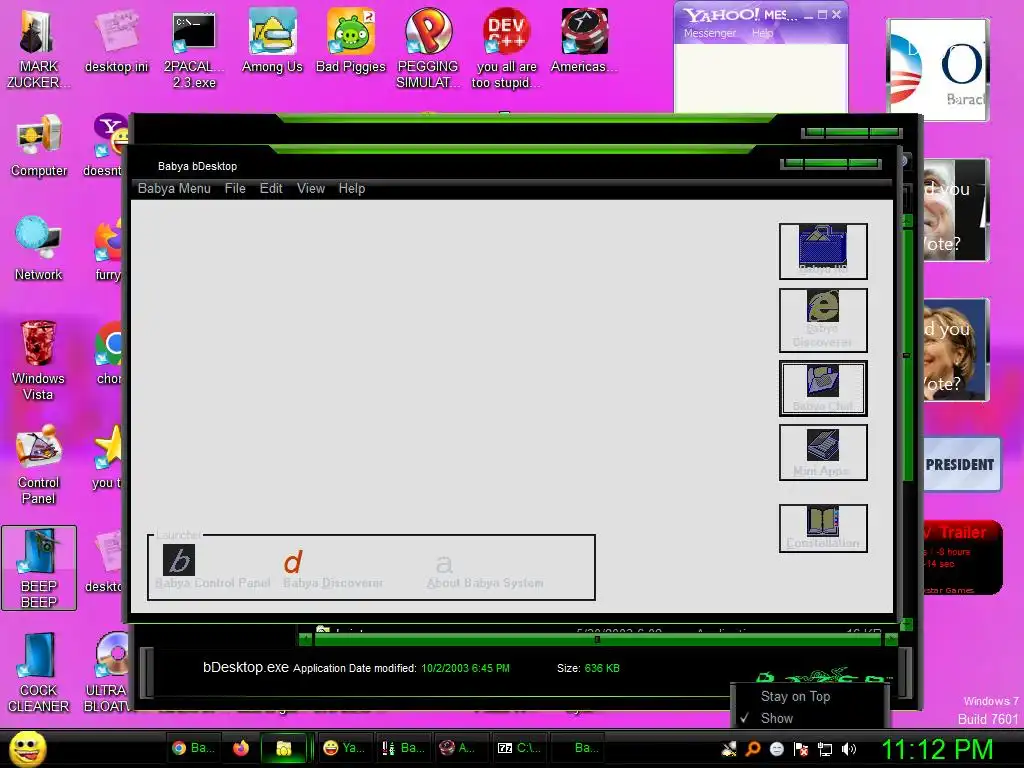1024x768 pixels.
Task: Switch to Yahoo Messenger taskbar button
Action: (x=345, y=748)
